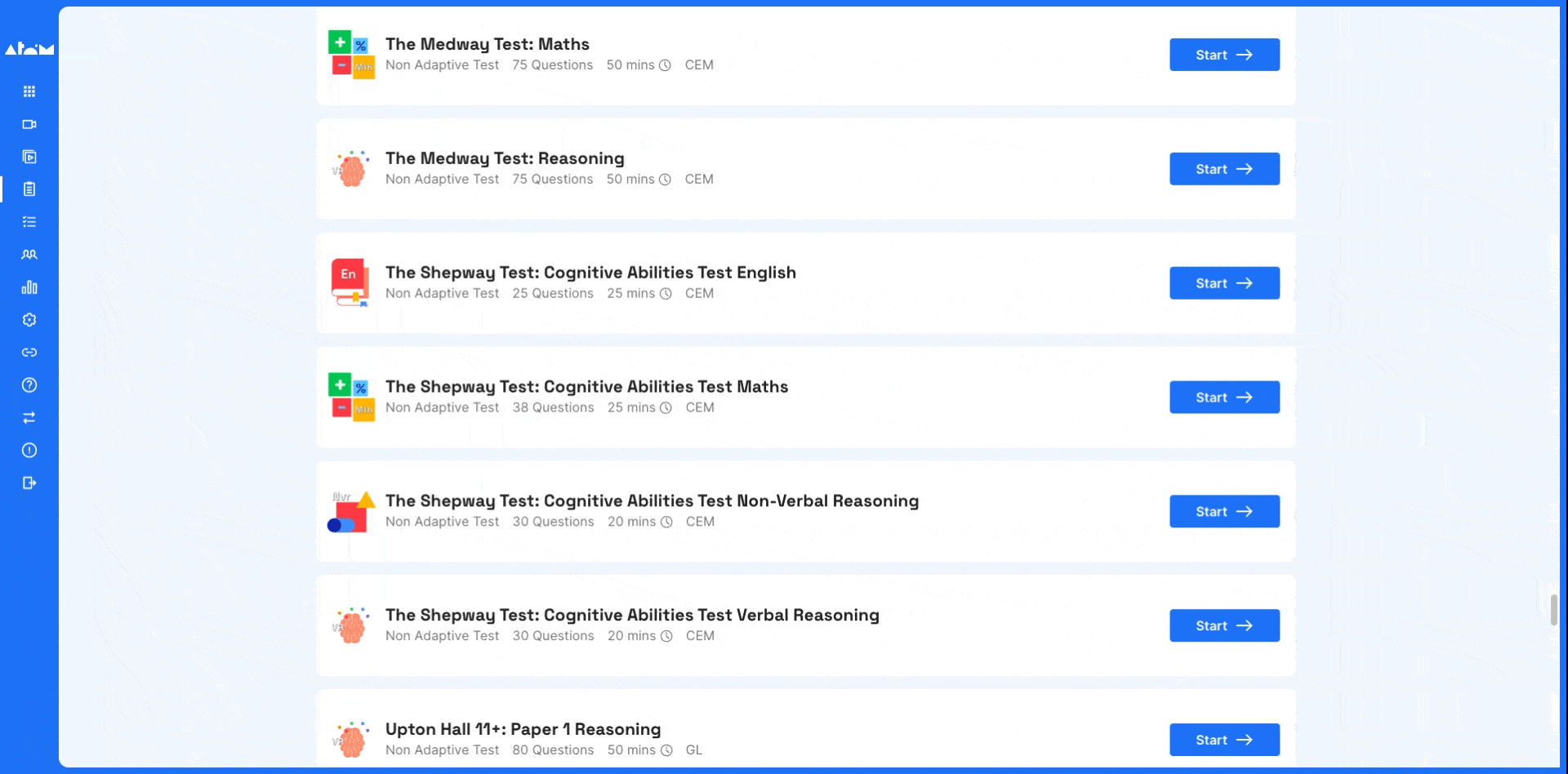Image resolution: width=1568 pixels, height=774 pixels.
Task: Click title 'The Medway Test: Maths'
Action: click(488, 44)
